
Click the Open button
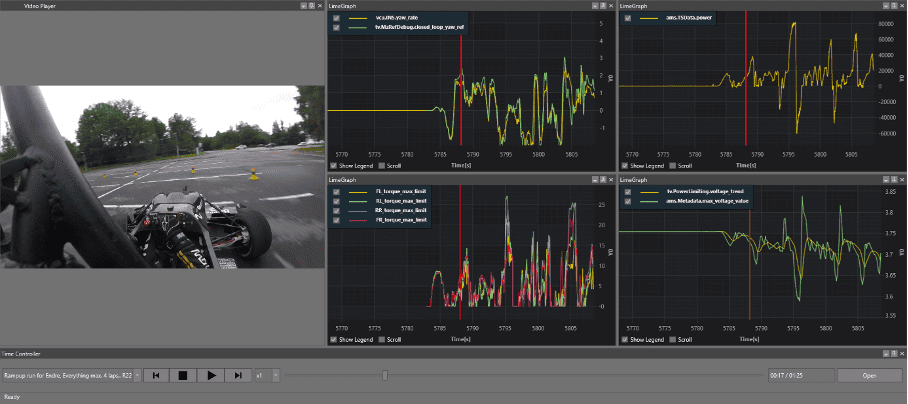868,375
